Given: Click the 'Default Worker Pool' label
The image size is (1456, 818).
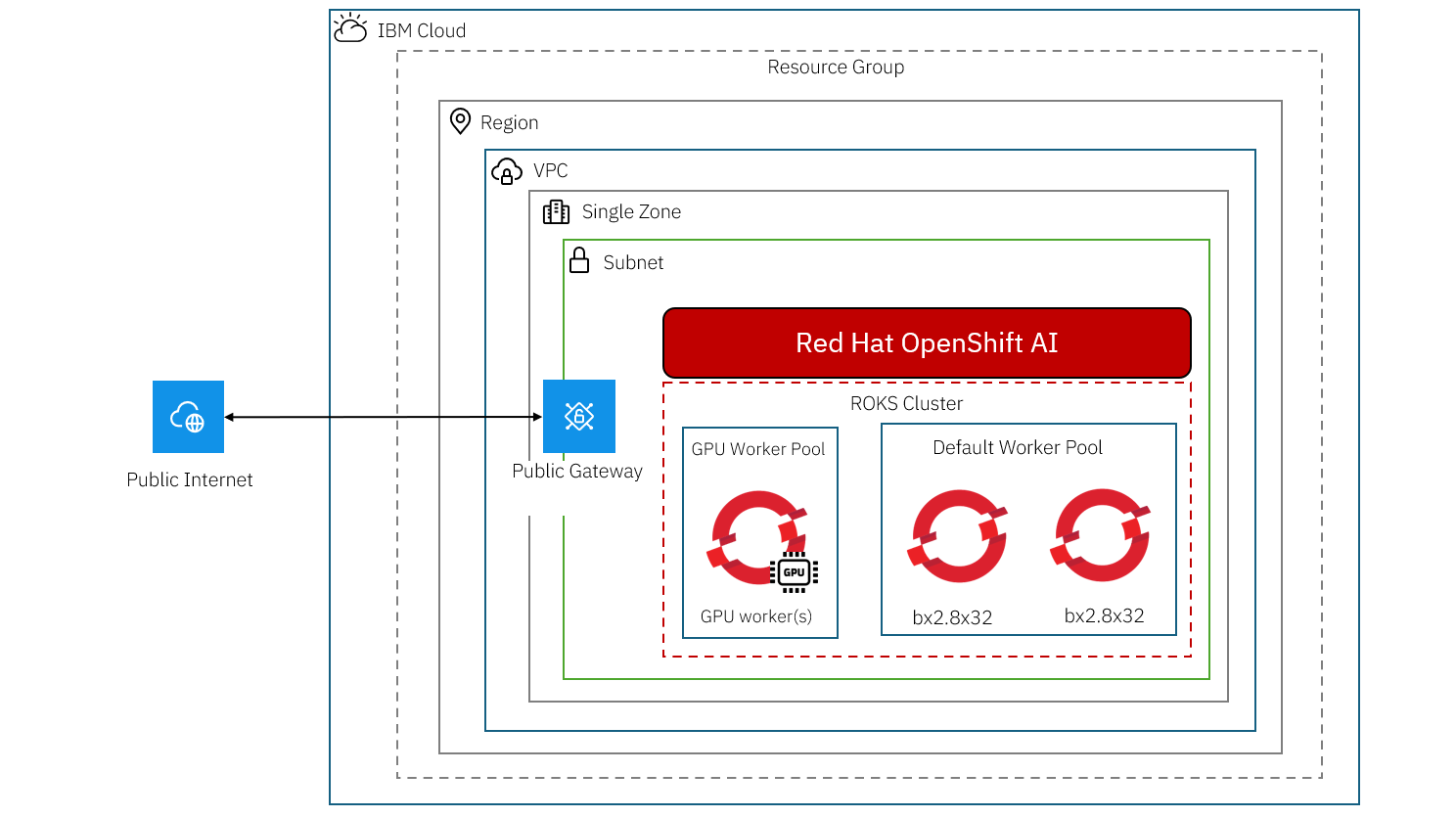Looking at the screenshot, I should tap(1018, 447).
